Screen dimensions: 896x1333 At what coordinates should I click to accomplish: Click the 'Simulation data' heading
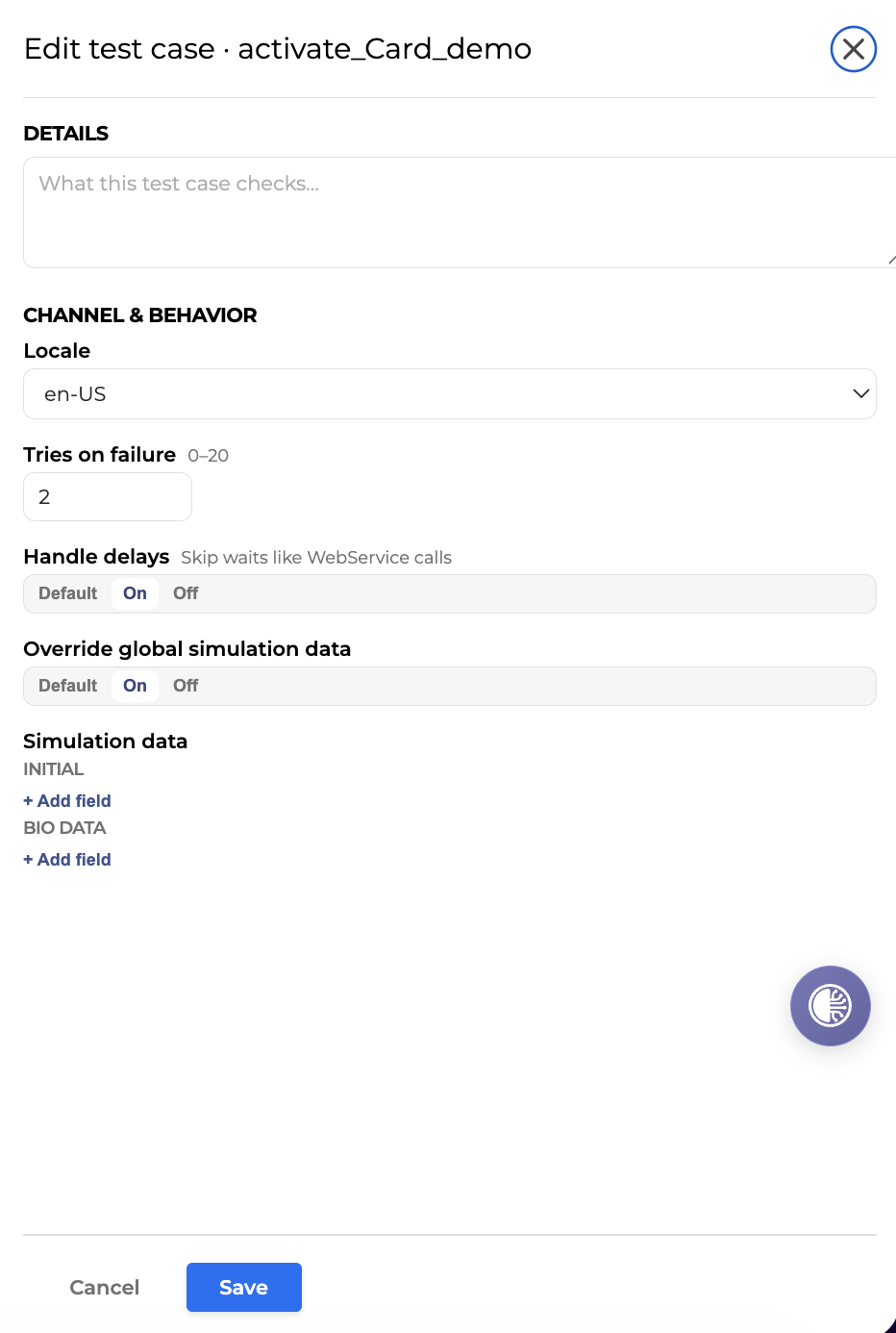[x=106, y=742]
